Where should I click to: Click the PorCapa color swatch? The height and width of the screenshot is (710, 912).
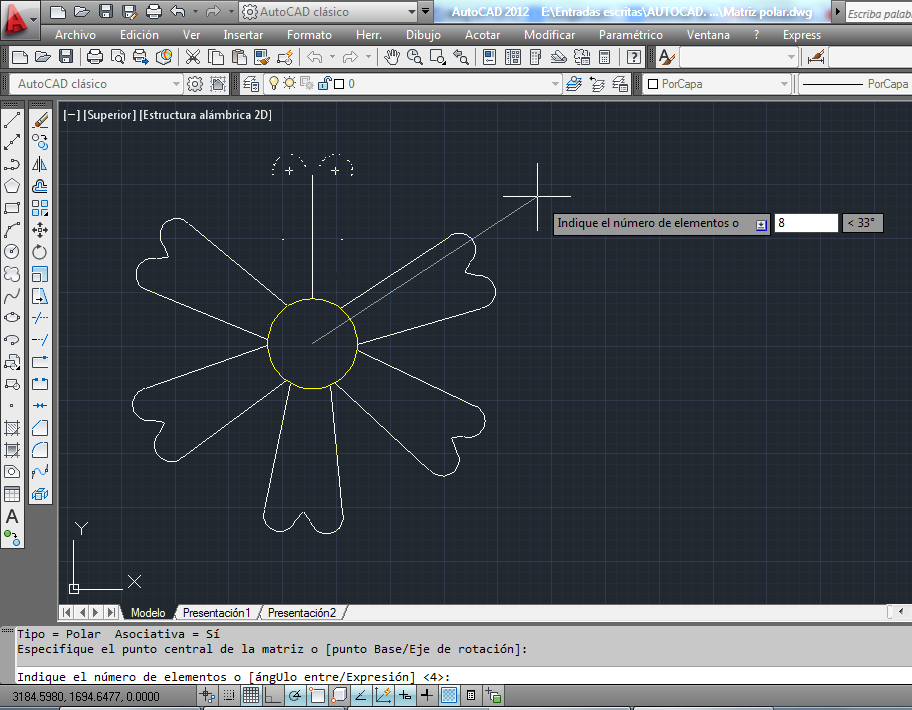651,84
